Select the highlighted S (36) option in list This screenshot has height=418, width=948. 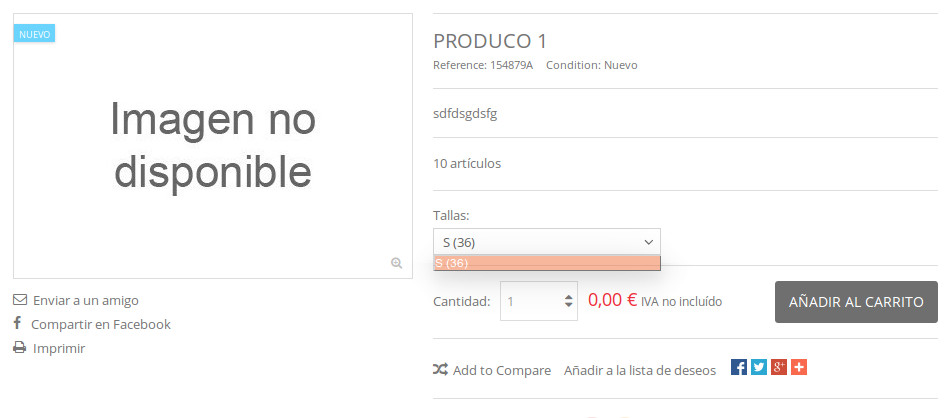point(546,263)
